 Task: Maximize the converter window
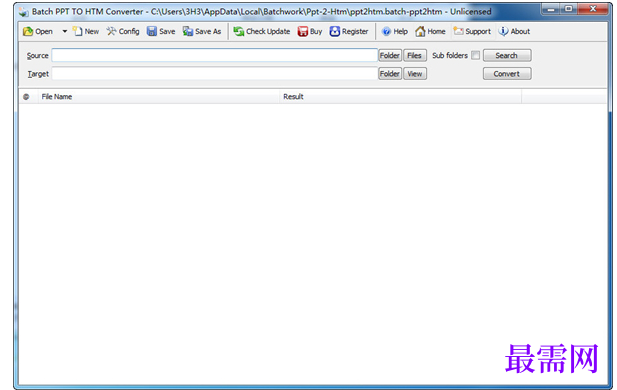tap(569, 9)
